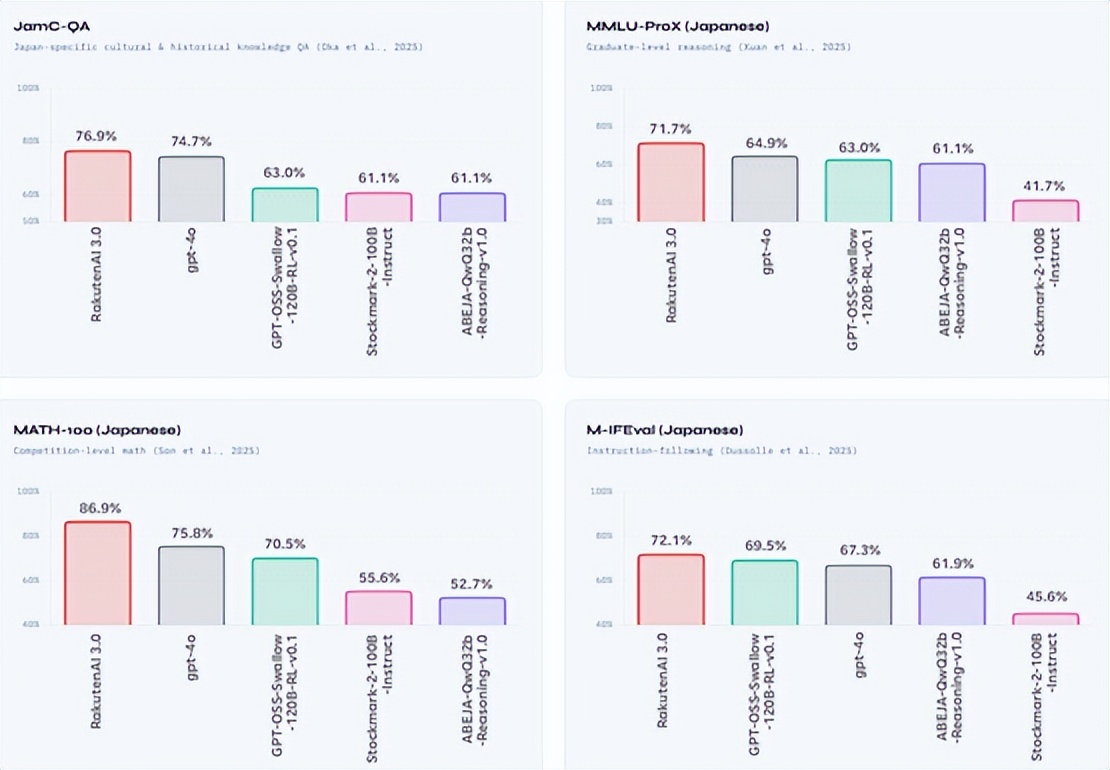Click the MATH-100 (Japanese) chart title
Screen dimensions: 1110x770
tap(97, 430)
